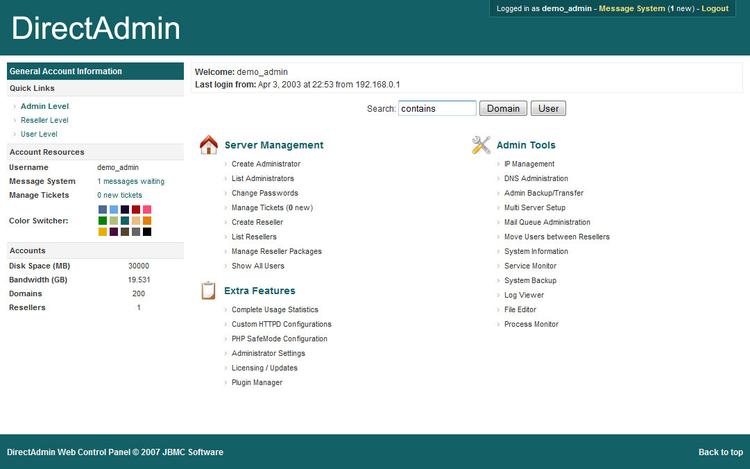Screen dimensions: 750x469
Task: Open 1 messages waiting link
Action: [x=131, y=181]
